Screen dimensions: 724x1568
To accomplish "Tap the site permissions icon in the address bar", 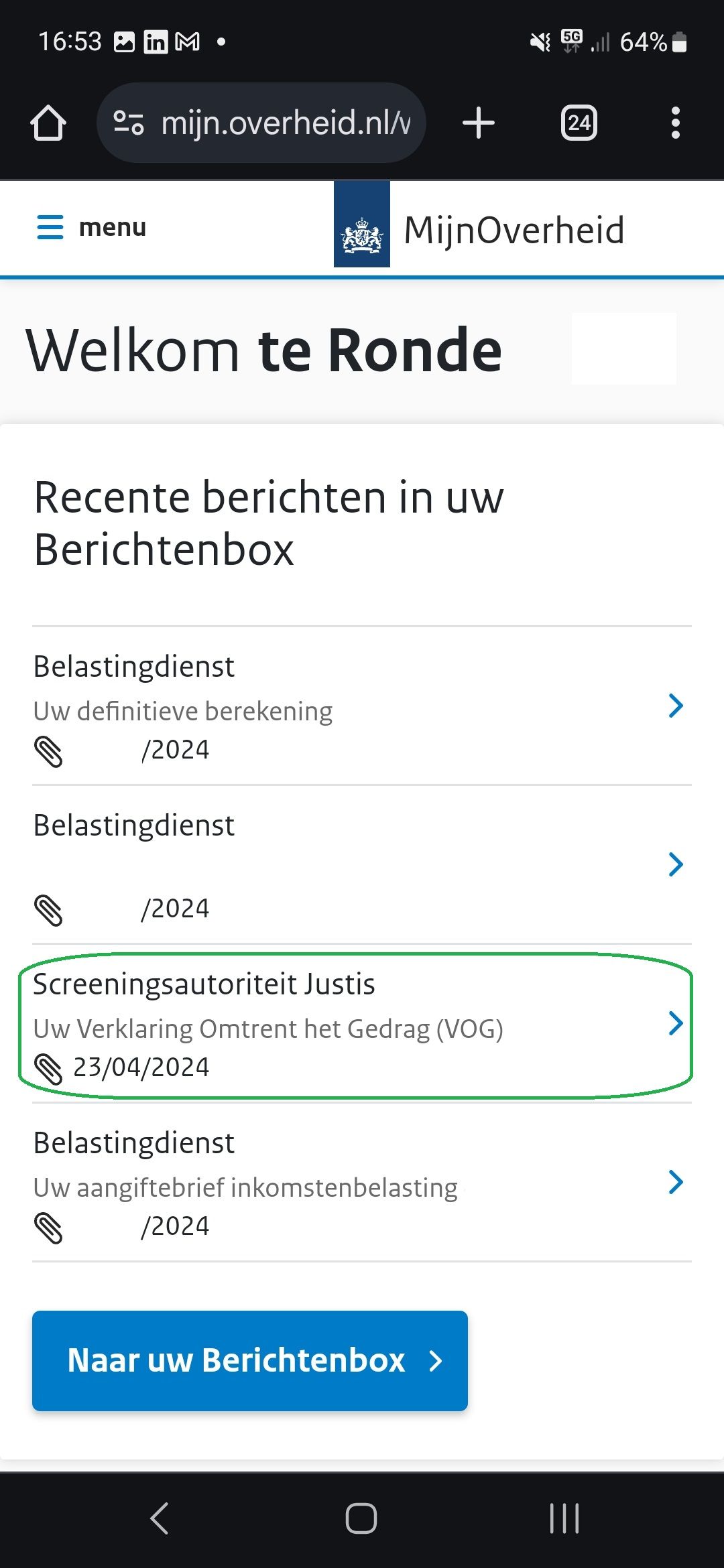I will [129, 122].
